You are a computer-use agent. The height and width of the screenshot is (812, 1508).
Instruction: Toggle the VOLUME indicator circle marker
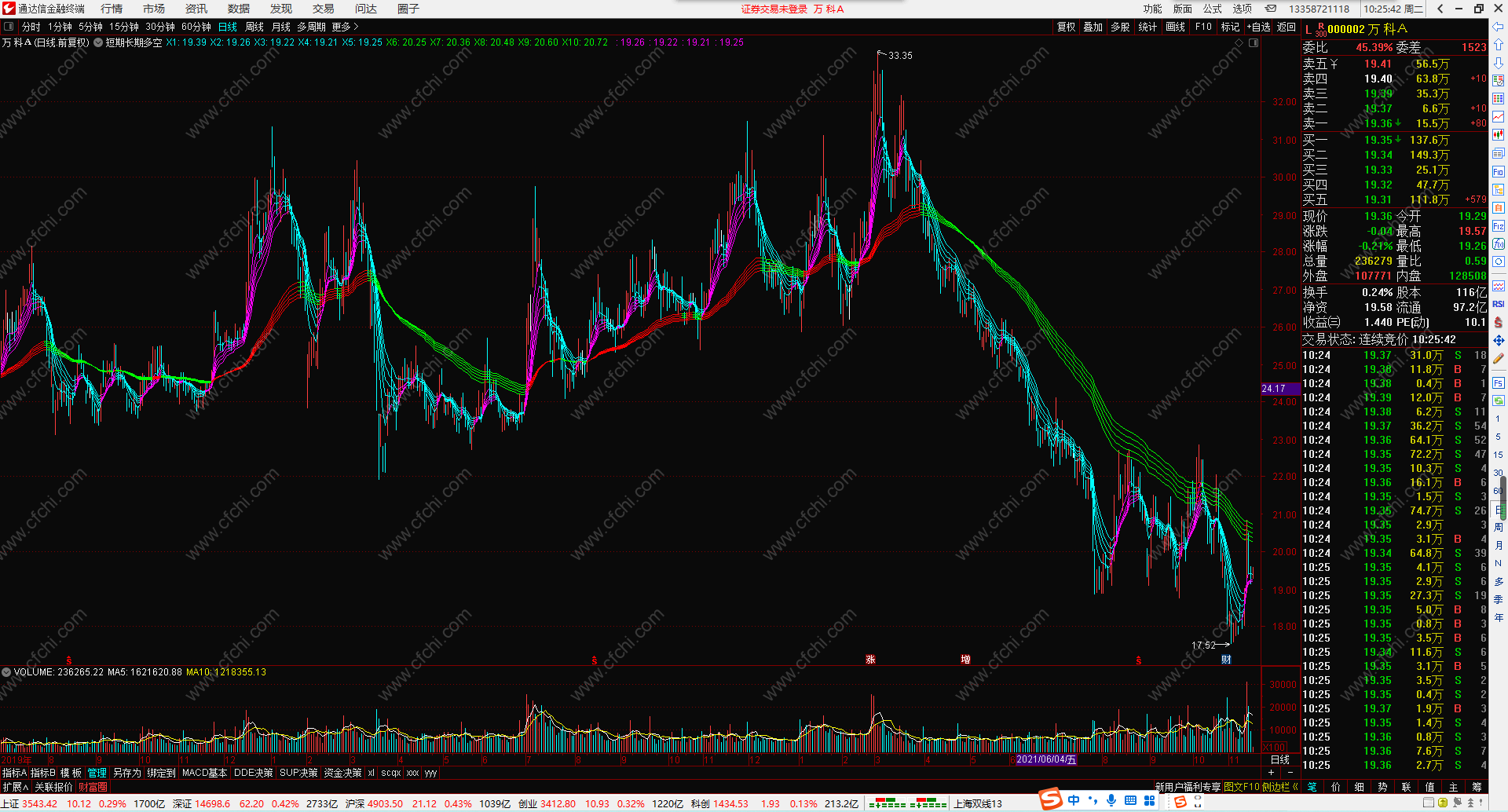pos(6,672)
